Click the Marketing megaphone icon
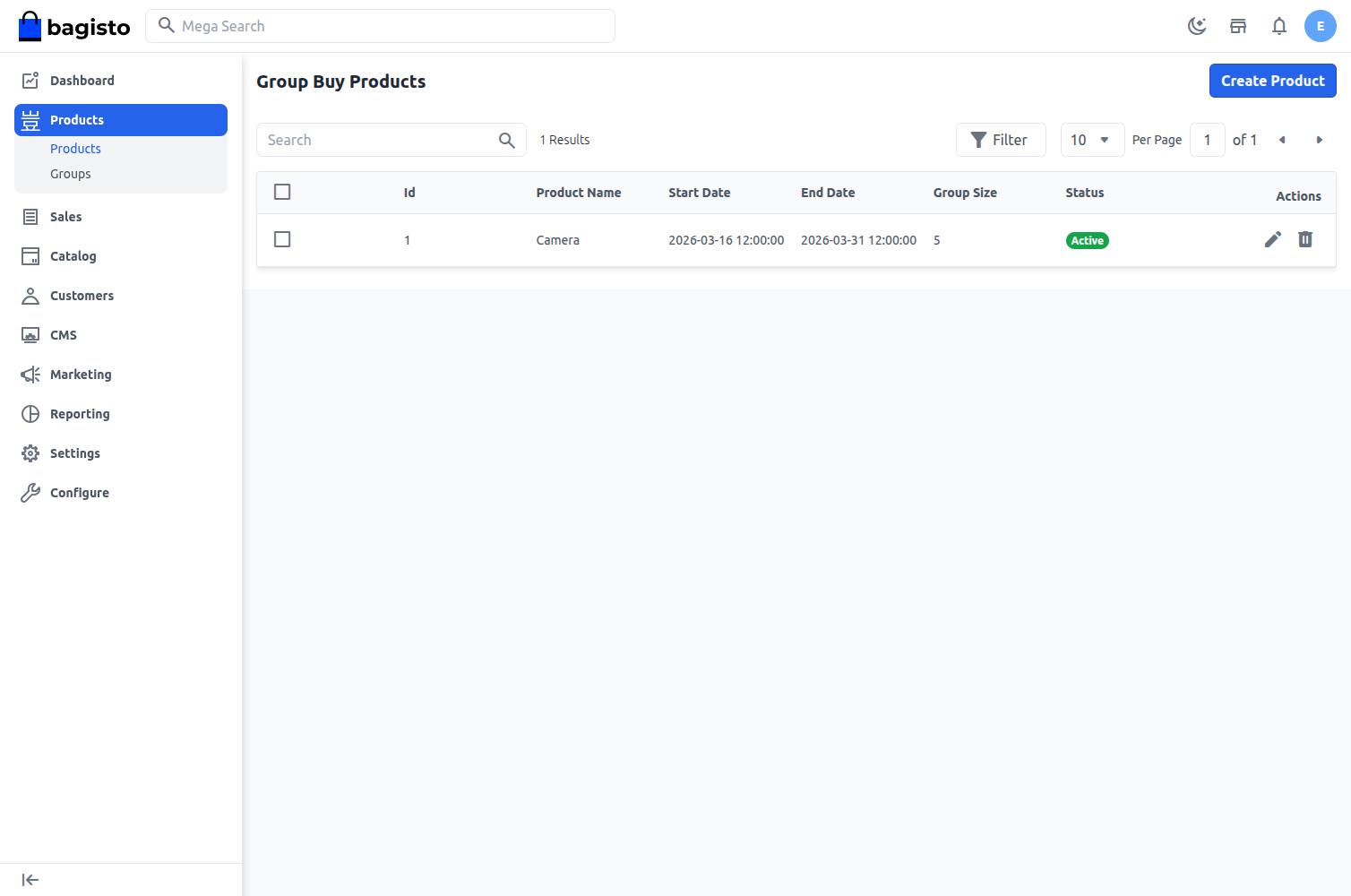The height and width of the screenshot is (896, 1351). 30,374
